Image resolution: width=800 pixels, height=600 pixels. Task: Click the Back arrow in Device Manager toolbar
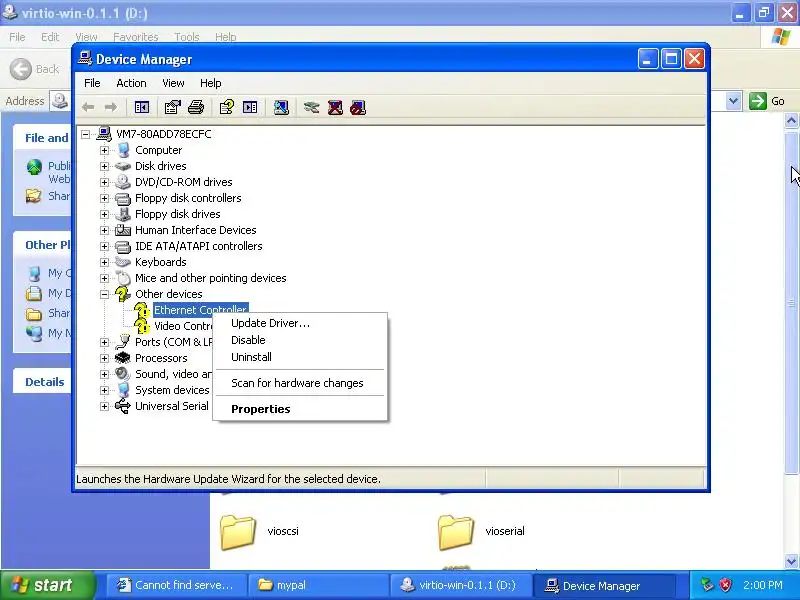coord(88,107)
